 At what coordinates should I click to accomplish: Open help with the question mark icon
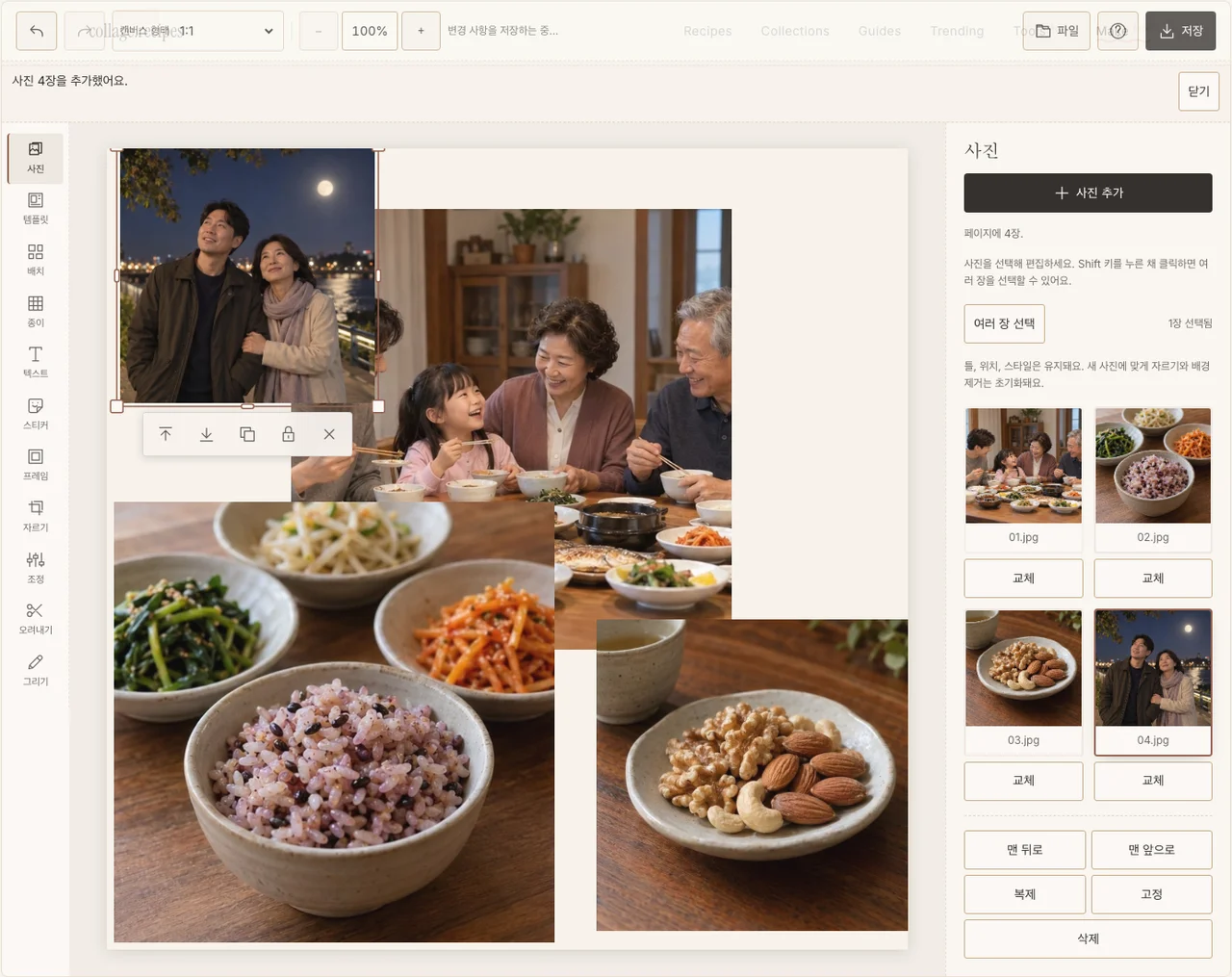coord(1118,31)
